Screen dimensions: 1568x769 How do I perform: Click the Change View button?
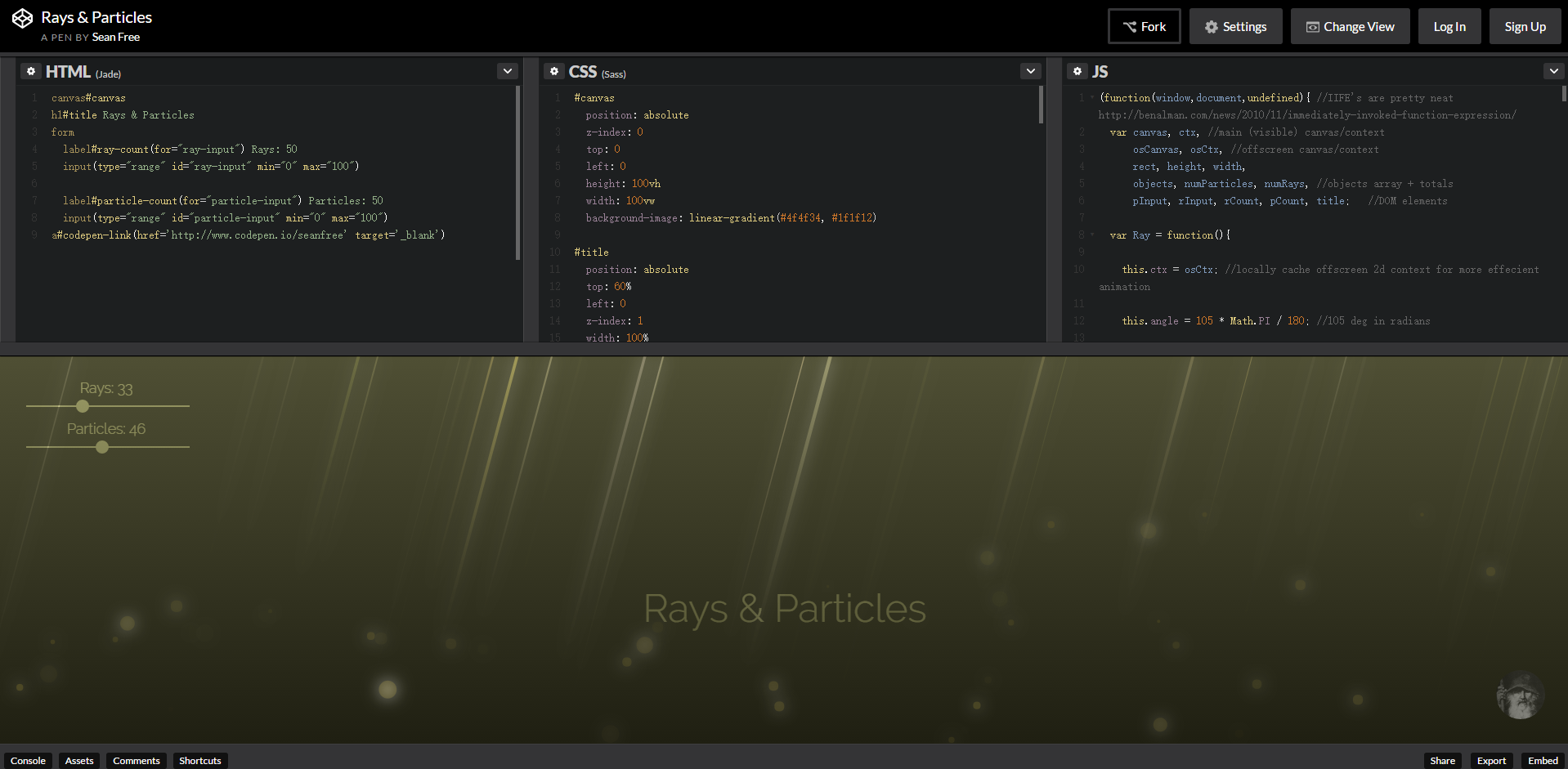(x=1351, y=26)
